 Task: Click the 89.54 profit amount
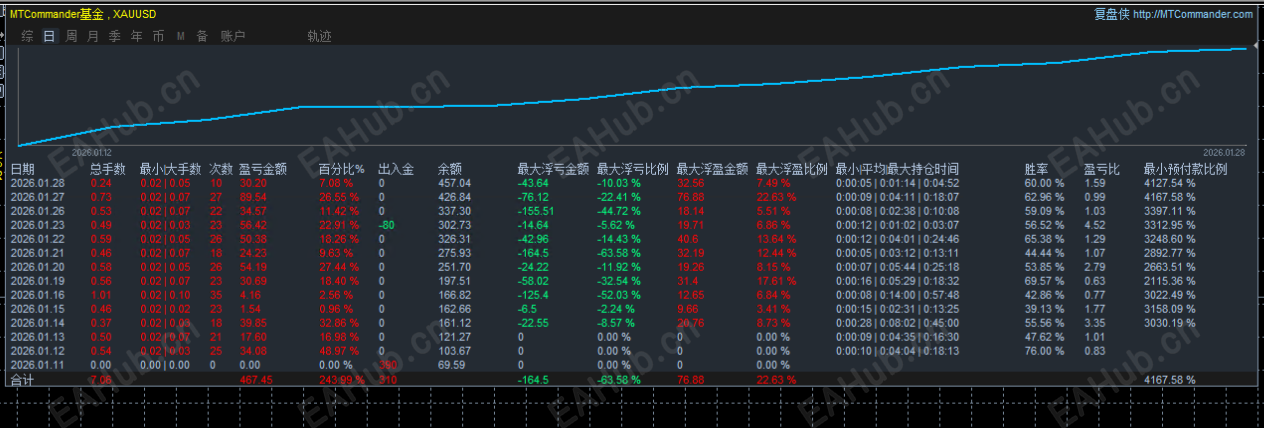[x=253, y=197]
